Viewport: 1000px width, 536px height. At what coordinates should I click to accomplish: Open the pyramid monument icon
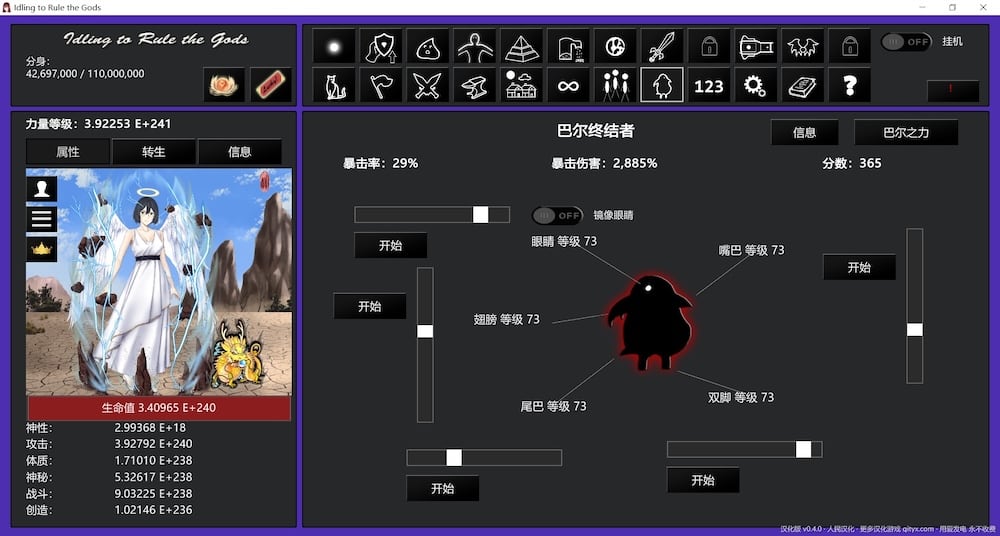pos(521,46)
